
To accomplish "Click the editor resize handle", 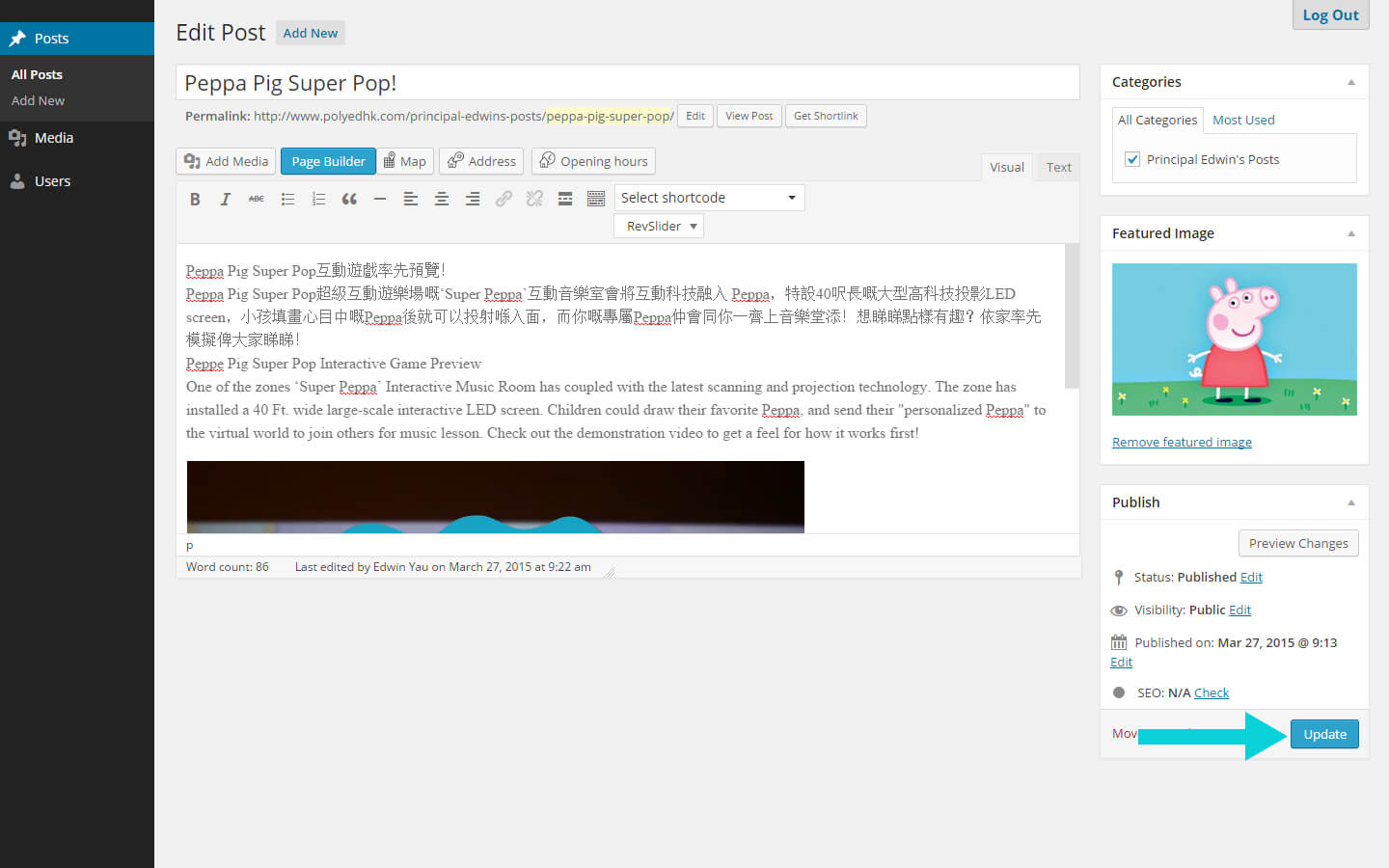I will click(609, 573).
